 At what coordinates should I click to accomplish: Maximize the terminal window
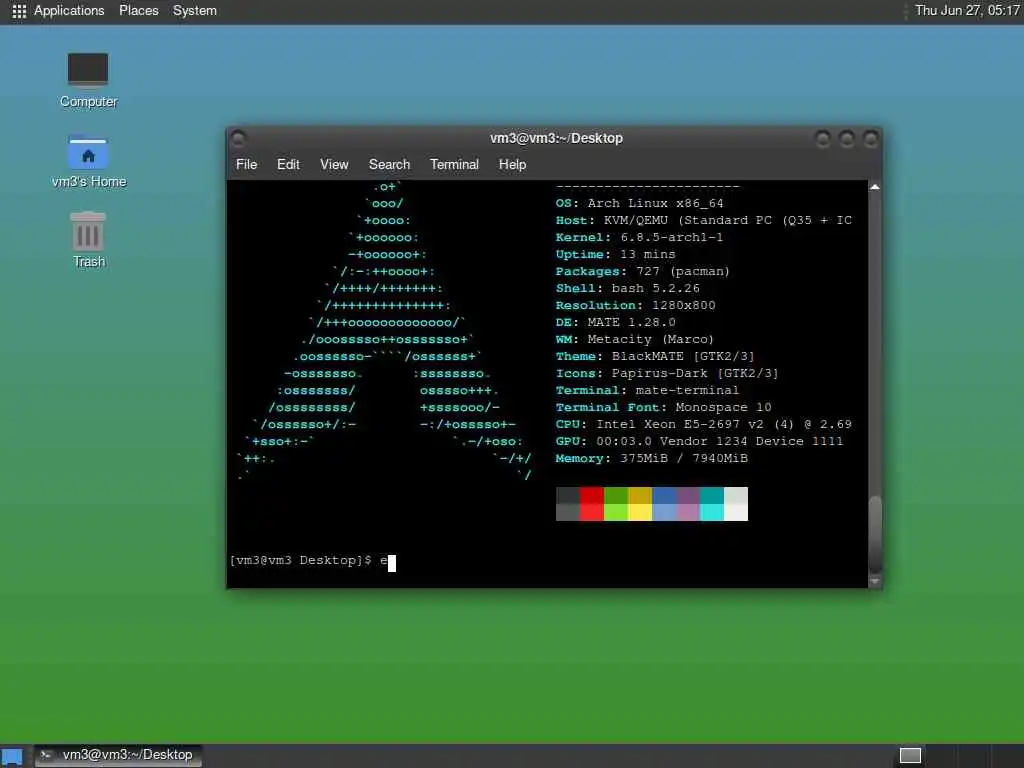click(x=846, y=138)
